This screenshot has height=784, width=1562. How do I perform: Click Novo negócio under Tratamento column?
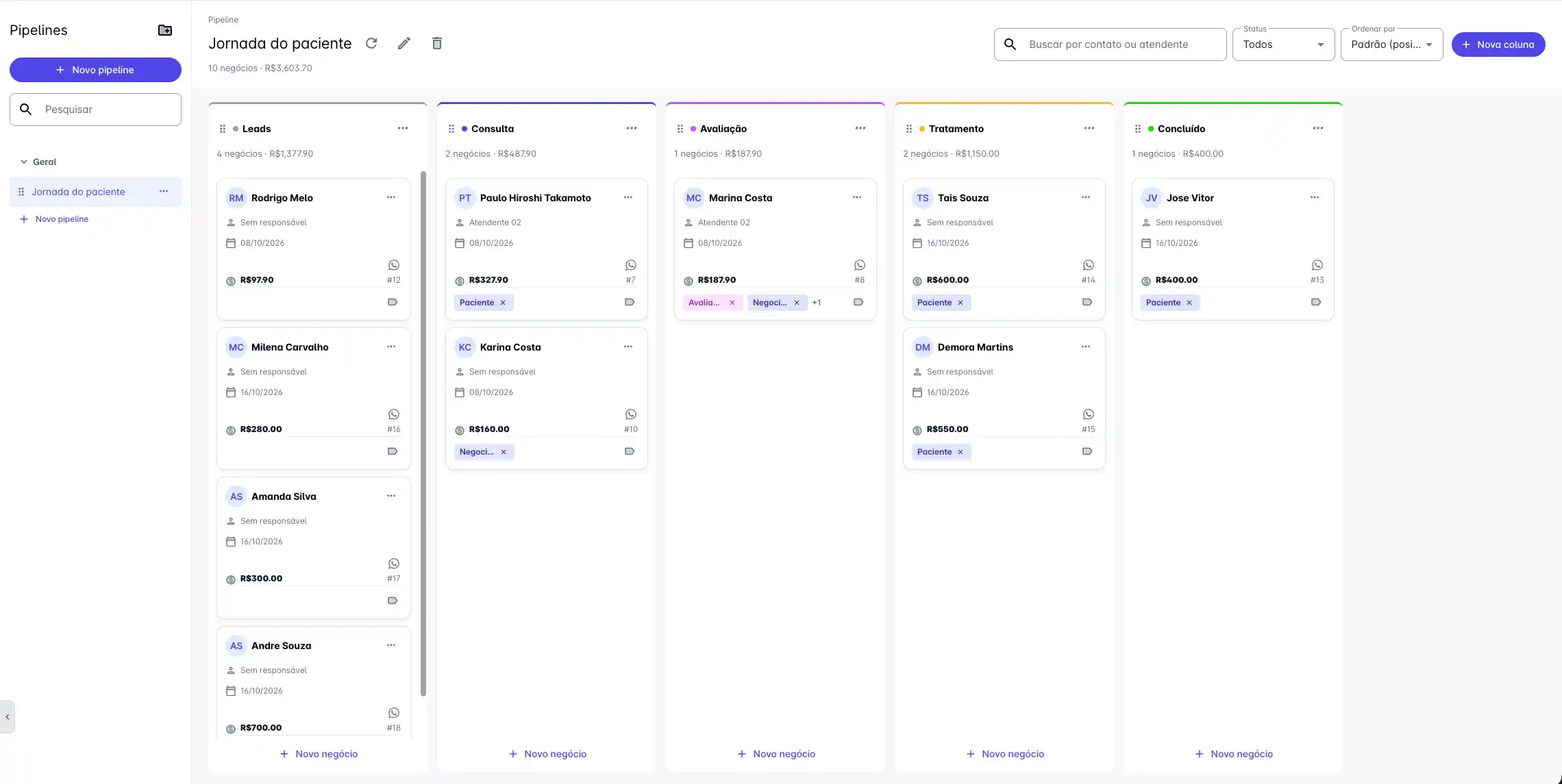pos(1005,754)
